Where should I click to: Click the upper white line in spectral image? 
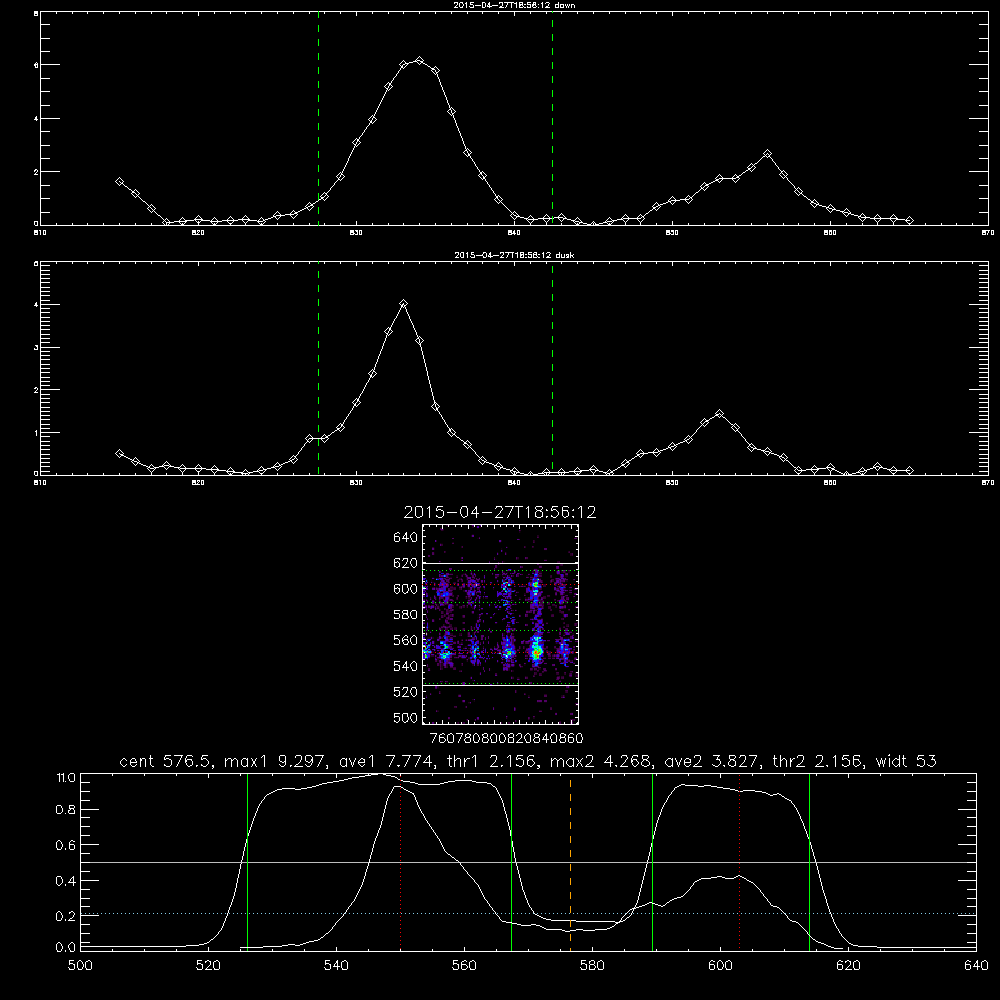[x=501, y=564]
